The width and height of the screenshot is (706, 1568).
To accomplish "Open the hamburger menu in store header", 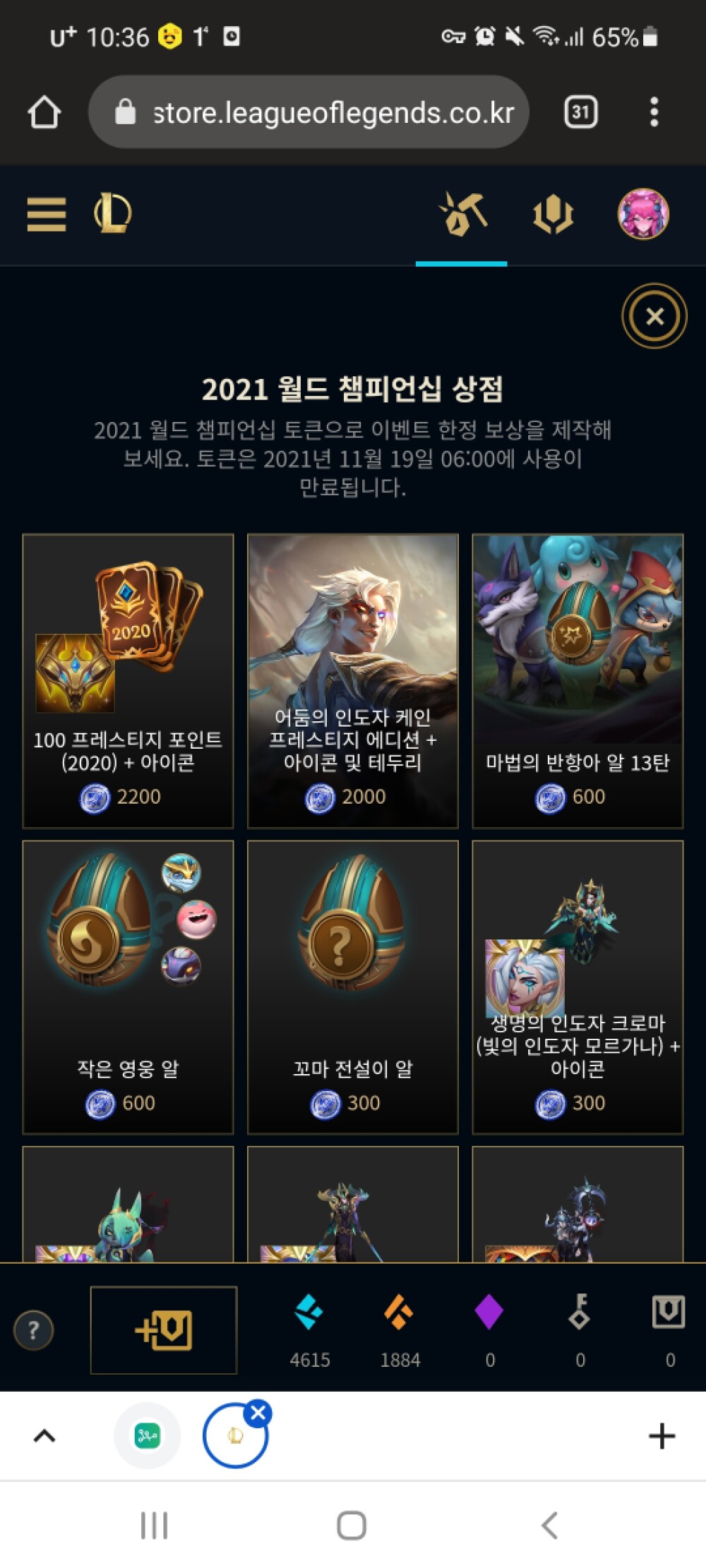I will pyautogui.click(x=47, y=214).
